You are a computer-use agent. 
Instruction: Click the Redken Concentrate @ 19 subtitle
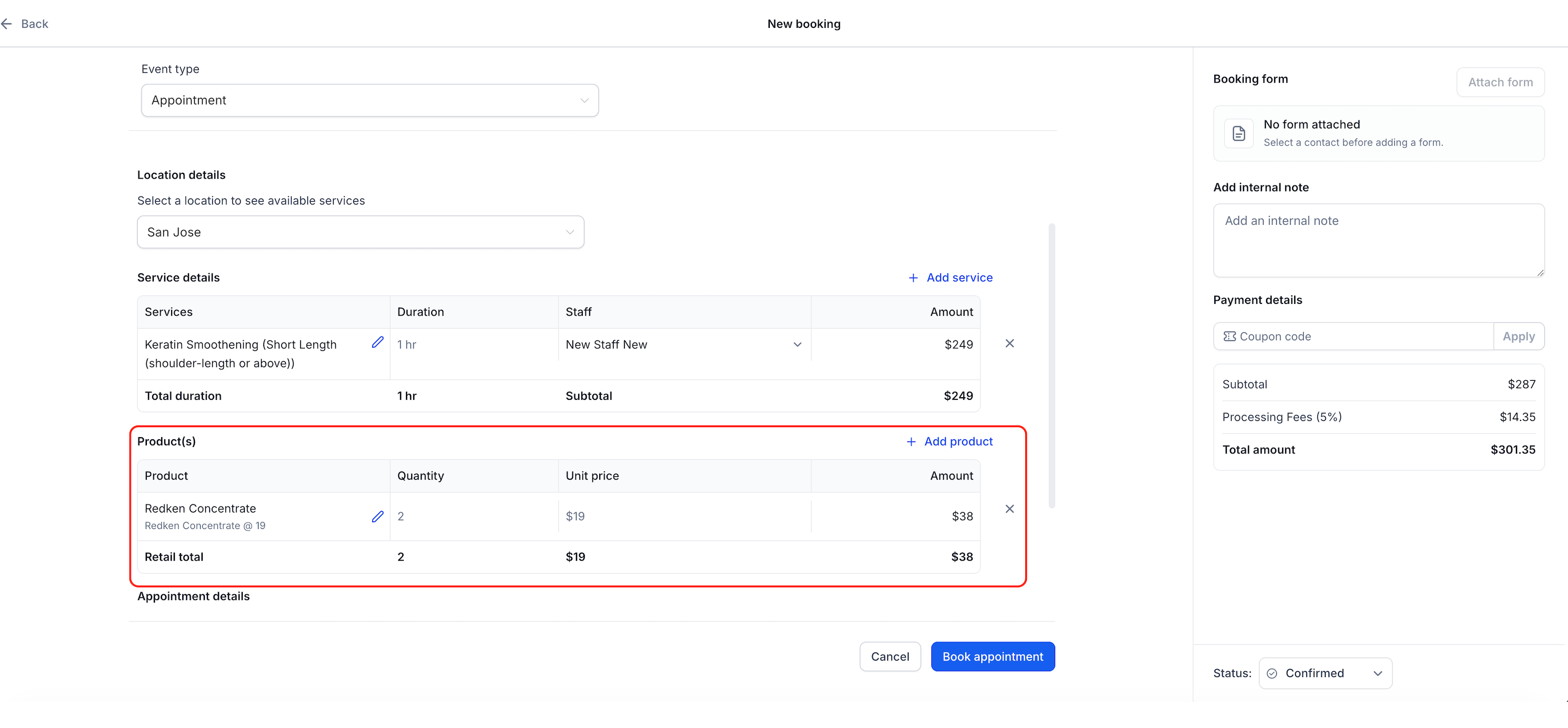204,526
